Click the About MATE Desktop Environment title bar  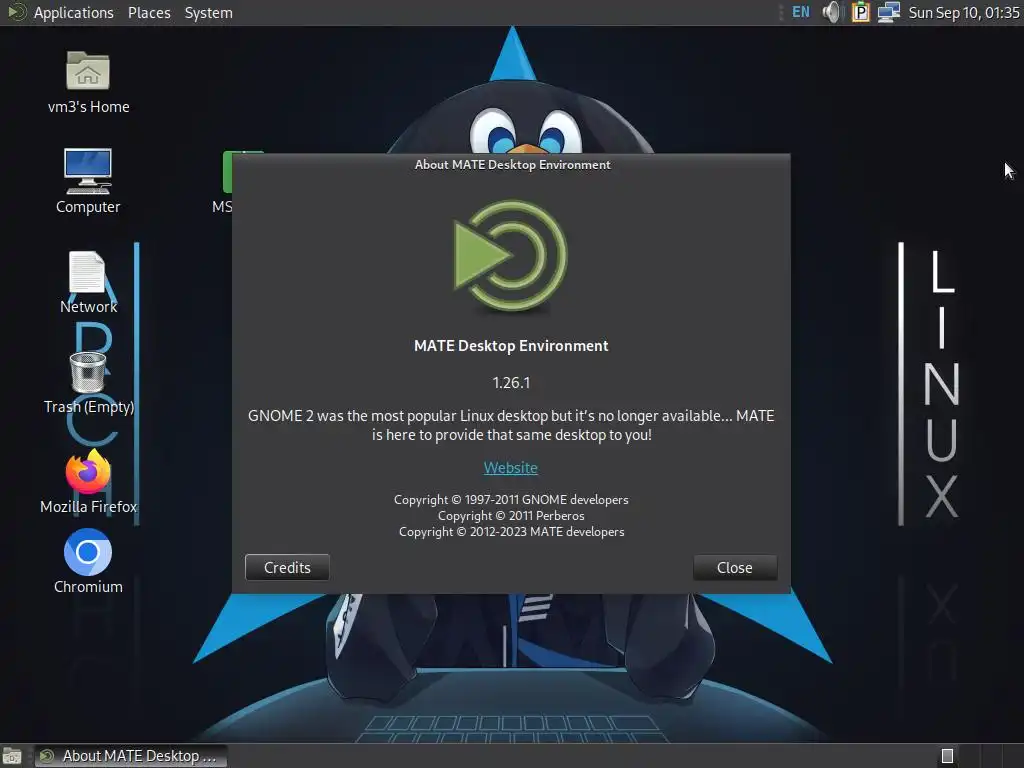pos(511,165)
